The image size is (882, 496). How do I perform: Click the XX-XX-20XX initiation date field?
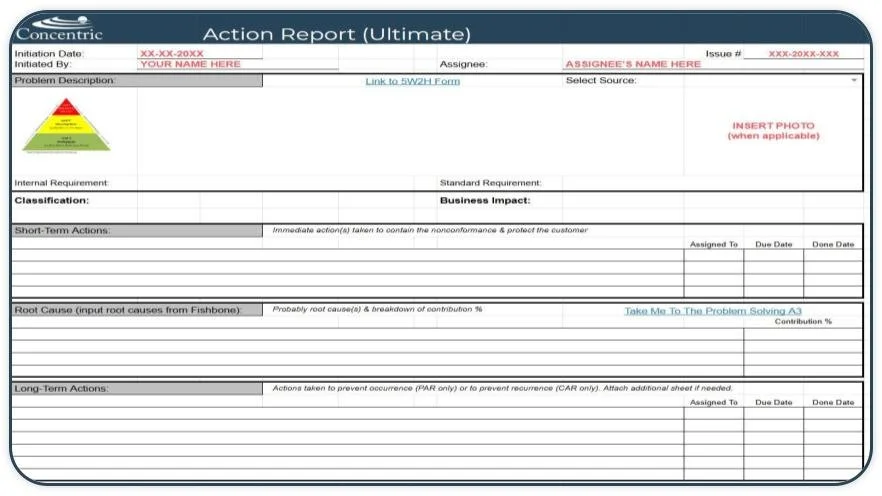[x=200, y=53]
